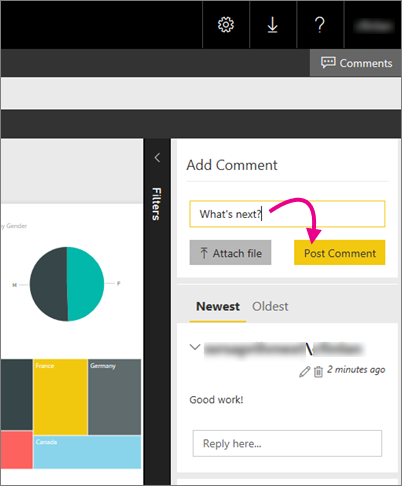Image resolution: width=402 pixels, height=486 pixels.
Task: Delete the comment with the trash icon
Action: tap(318, 372)
